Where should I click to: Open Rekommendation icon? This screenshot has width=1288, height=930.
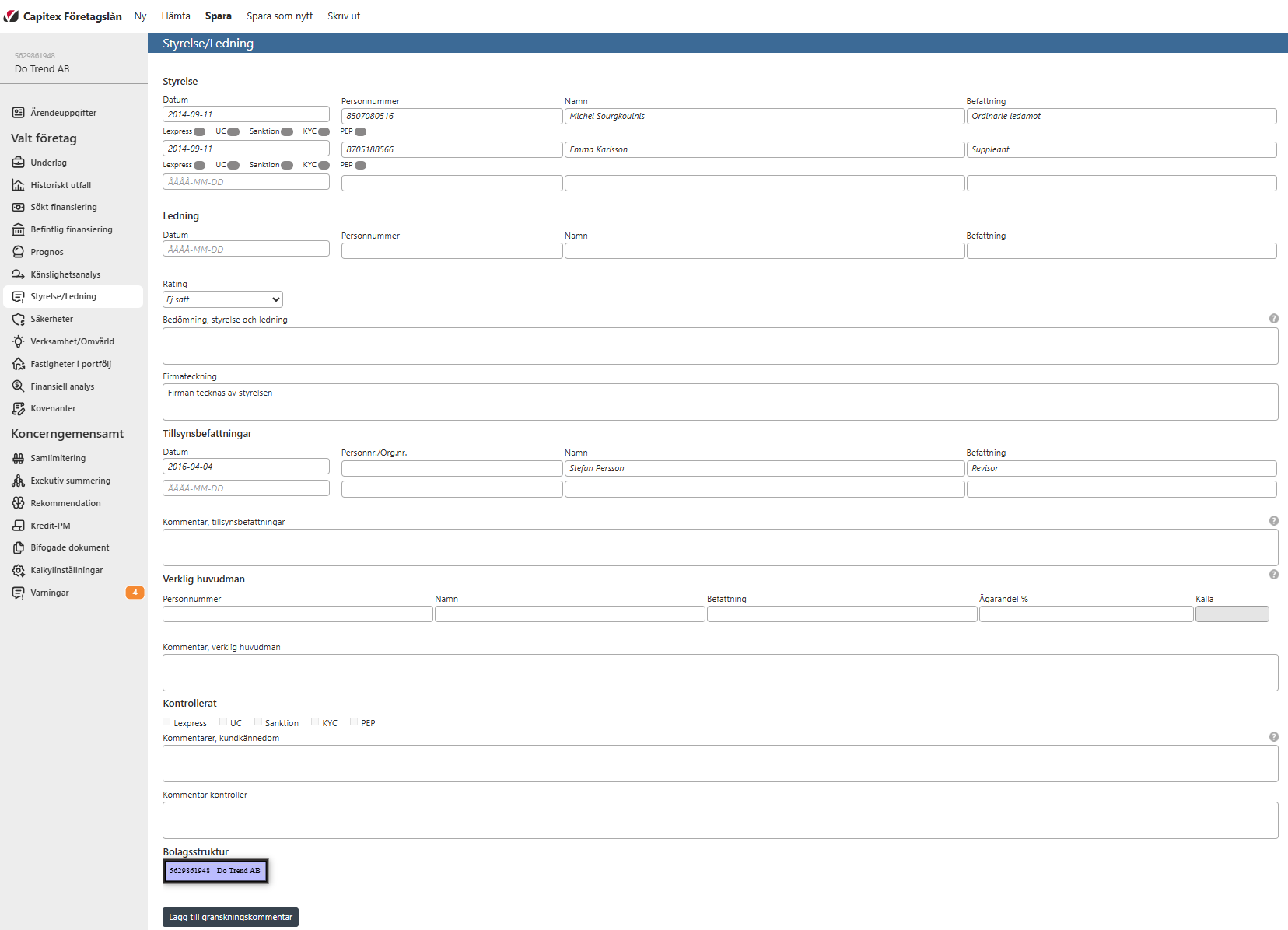18,503
